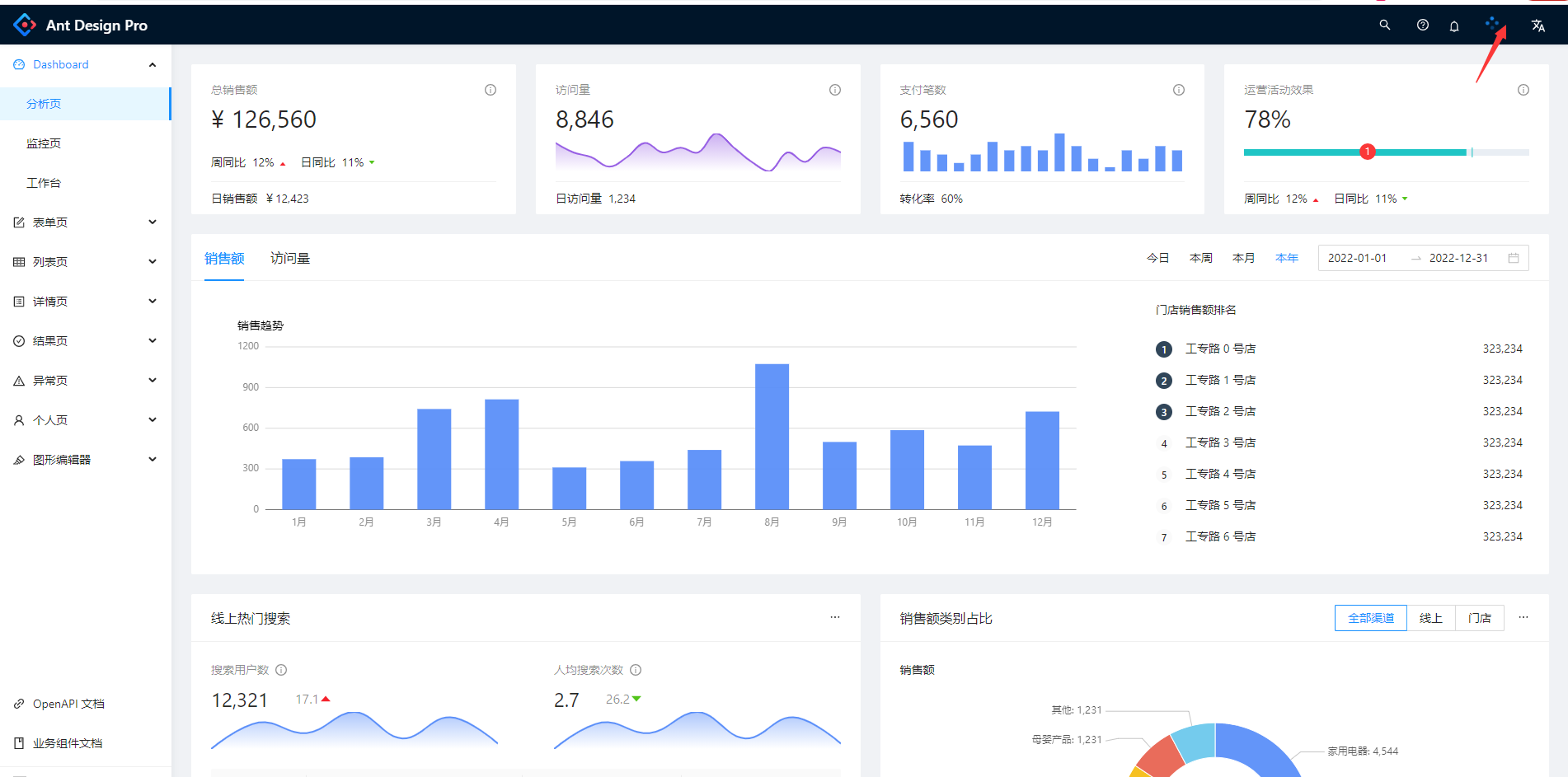Click start date field 2022-01-01

click(x=1358, y=258)
